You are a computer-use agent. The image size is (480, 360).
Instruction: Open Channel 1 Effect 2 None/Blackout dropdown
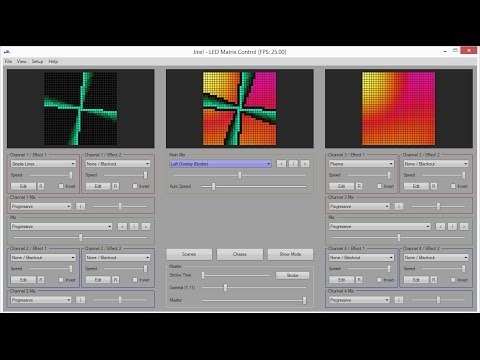coord(118,164)
